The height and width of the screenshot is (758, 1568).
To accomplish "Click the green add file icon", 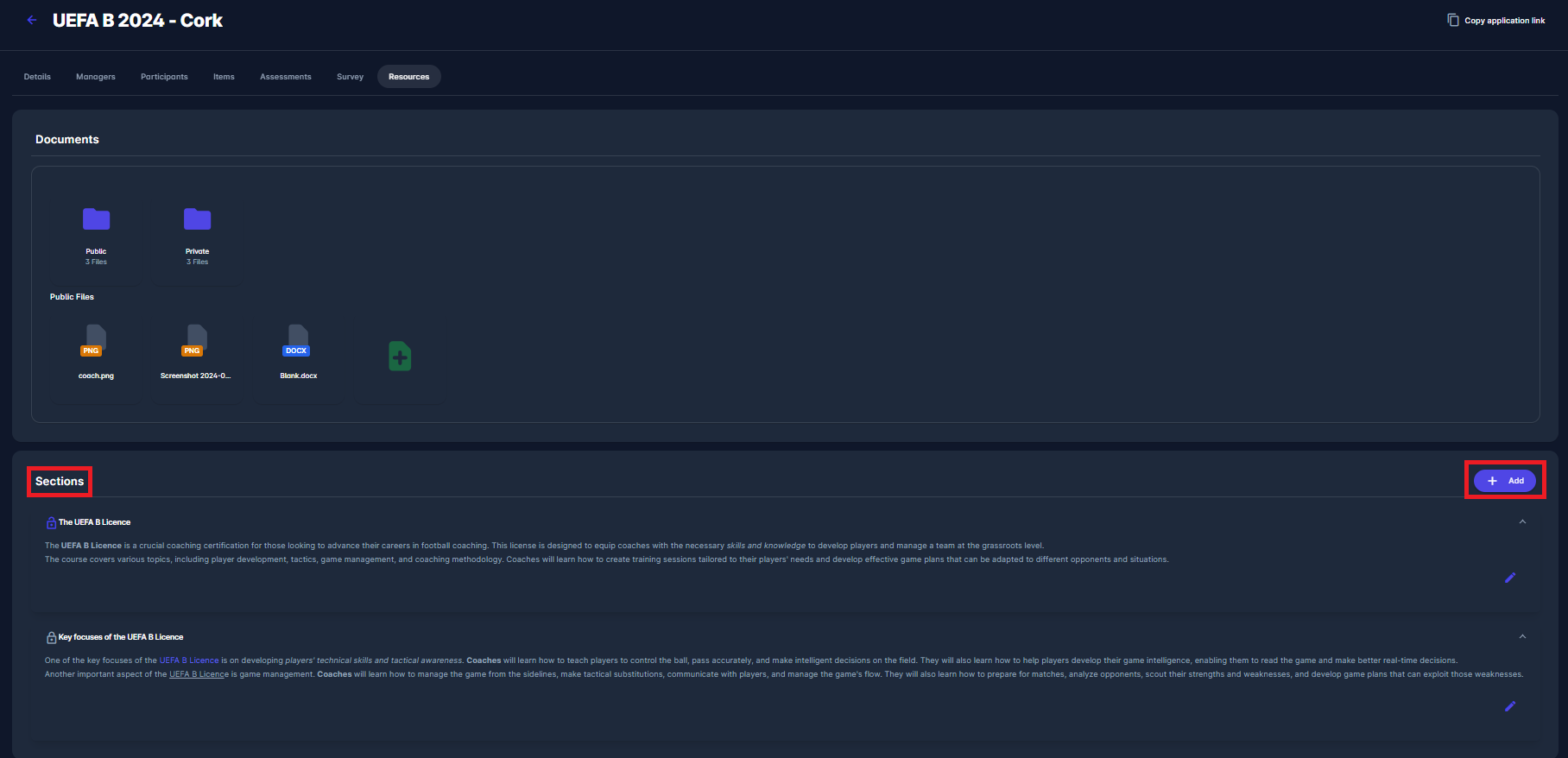I will click(400, 356).
